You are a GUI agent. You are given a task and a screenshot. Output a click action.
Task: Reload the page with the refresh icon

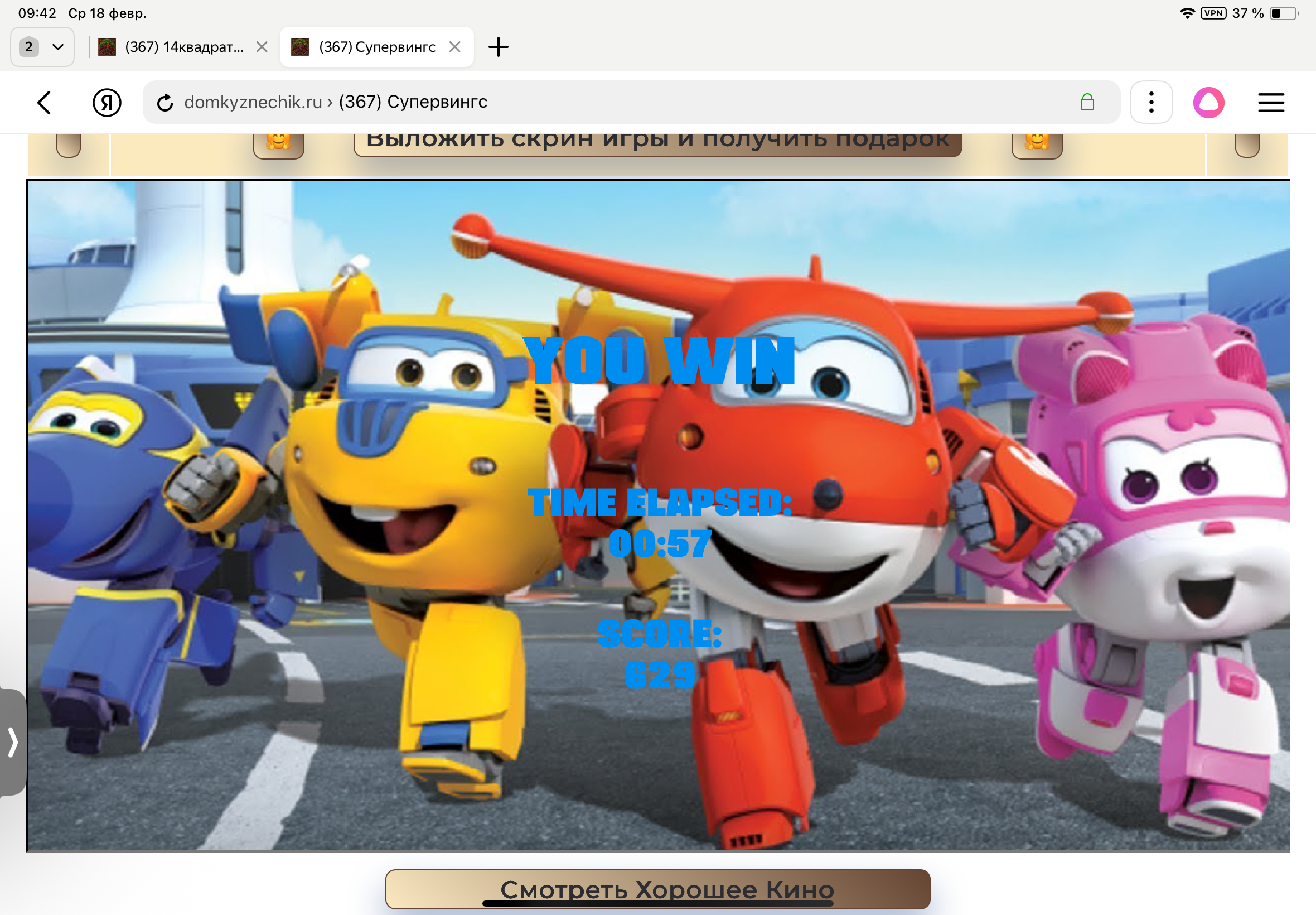click(165, 103)
